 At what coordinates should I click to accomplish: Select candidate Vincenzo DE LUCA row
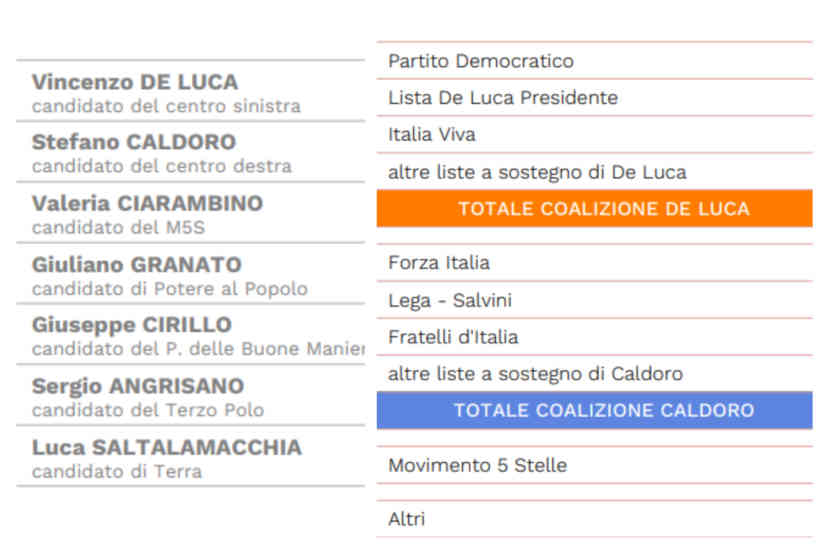[x=190, y=91]
